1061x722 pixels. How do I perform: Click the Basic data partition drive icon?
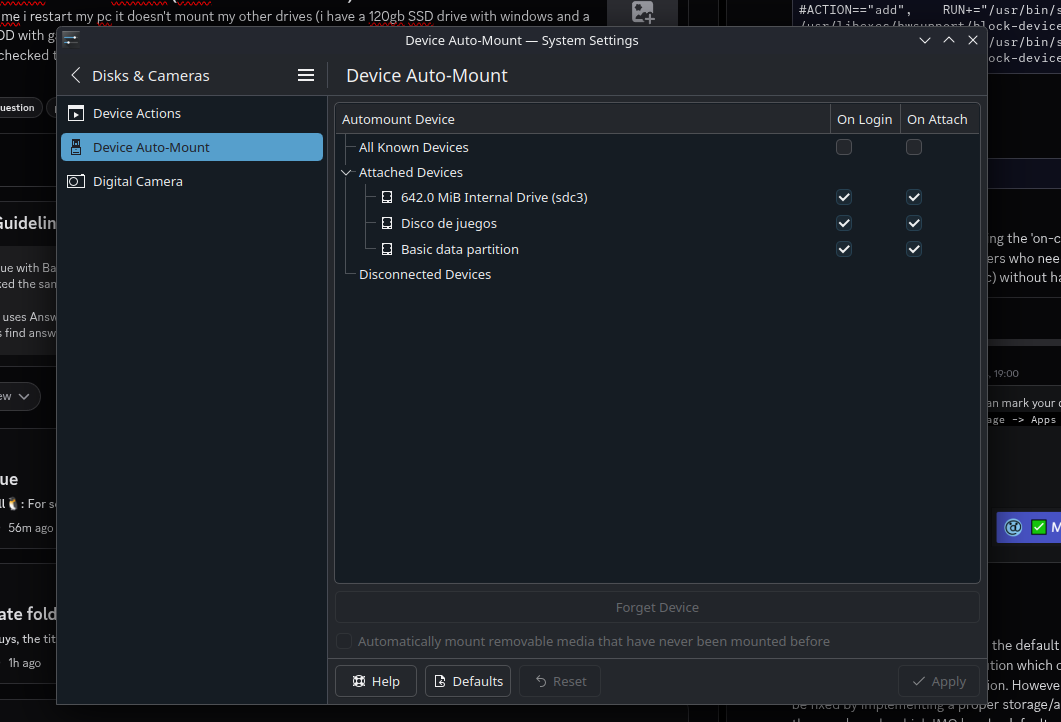[387, 249]
